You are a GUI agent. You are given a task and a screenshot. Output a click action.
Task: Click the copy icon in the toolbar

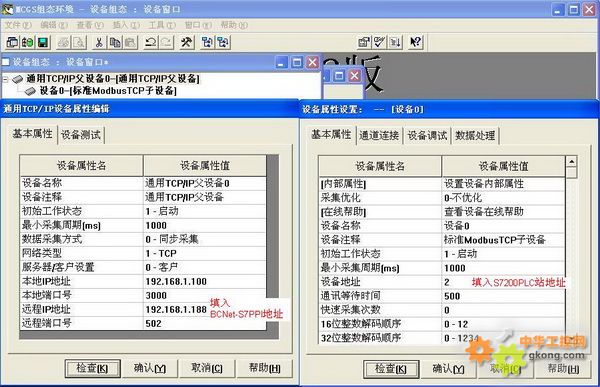115,42
